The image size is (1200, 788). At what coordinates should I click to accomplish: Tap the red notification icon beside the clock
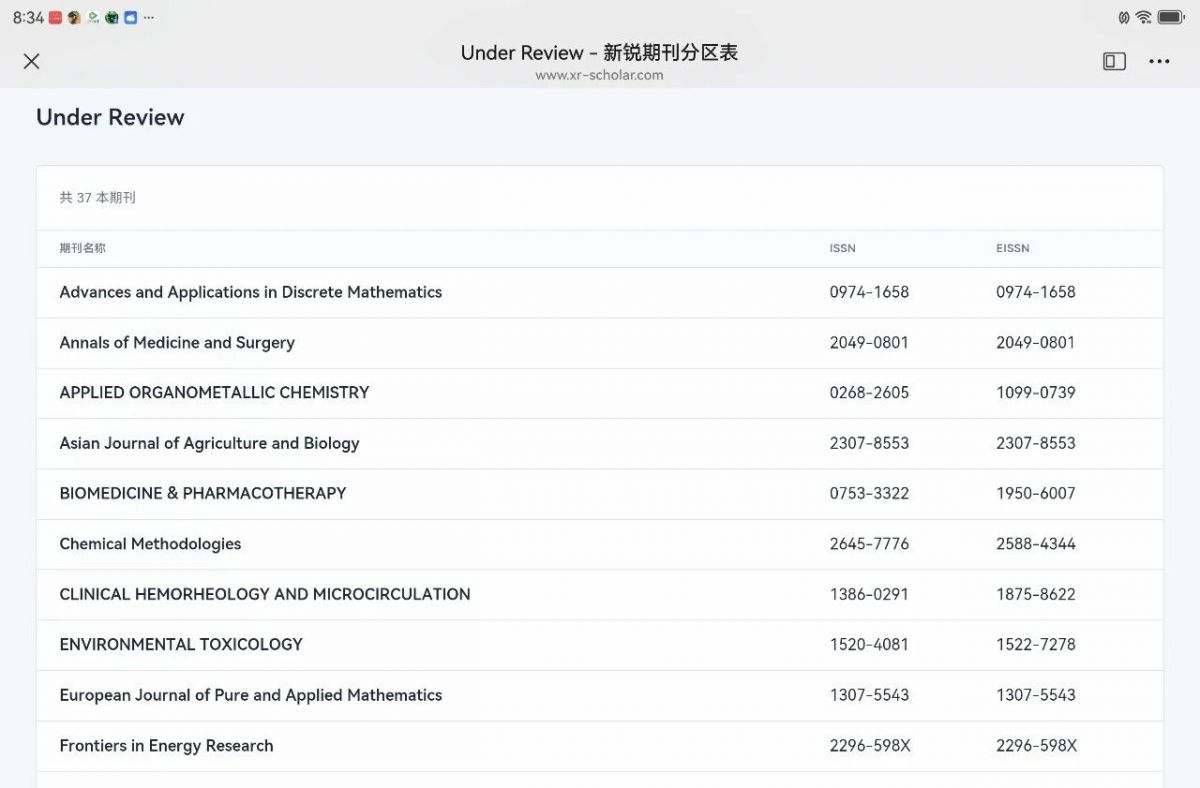click(x=56, y=18)
